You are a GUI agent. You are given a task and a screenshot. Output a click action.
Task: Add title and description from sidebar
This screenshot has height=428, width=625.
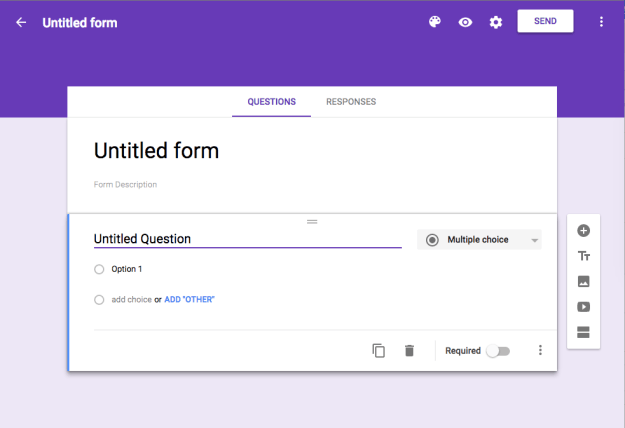pyautogui.click(x=584, y=256)
